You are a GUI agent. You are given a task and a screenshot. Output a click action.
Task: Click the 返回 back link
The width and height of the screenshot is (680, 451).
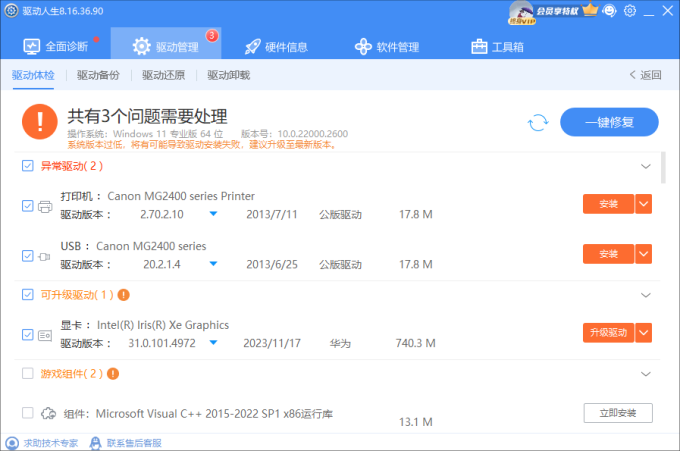click(x=645, y=75)
